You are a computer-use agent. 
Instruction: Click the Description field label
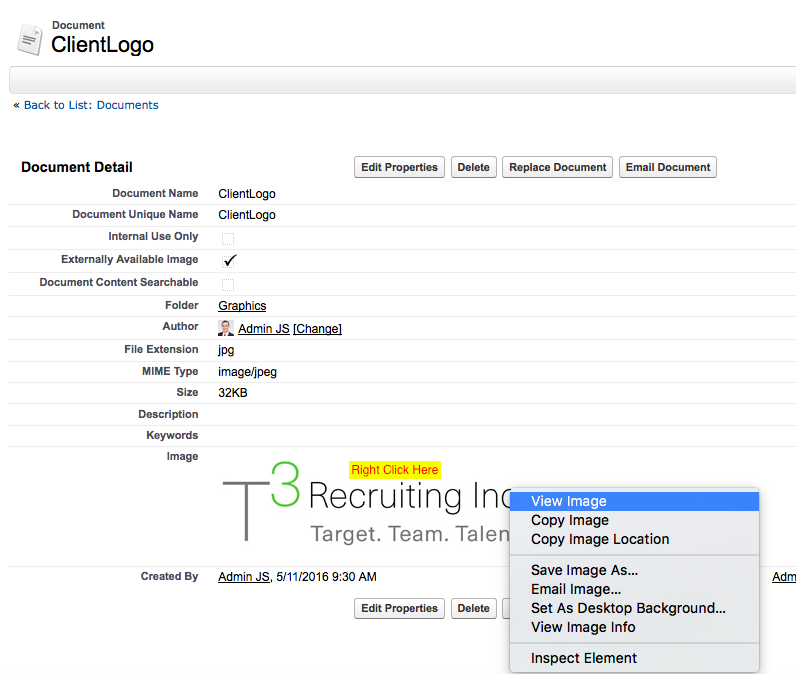168,414
